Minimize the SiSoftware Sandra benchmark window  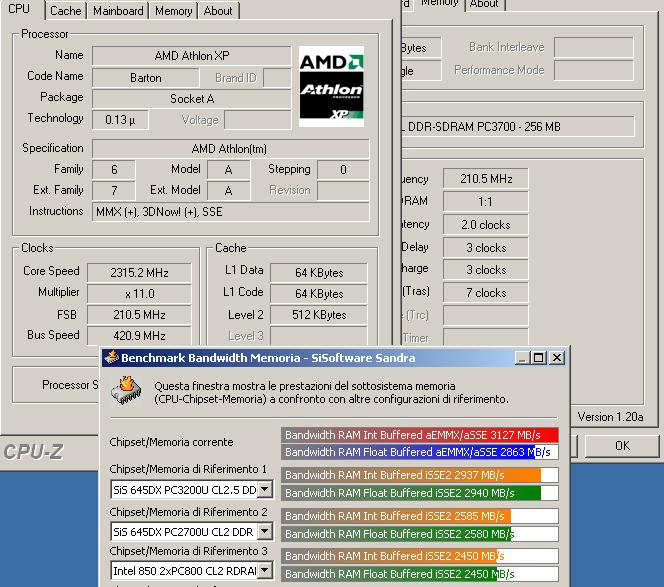(x=522, y=358)
